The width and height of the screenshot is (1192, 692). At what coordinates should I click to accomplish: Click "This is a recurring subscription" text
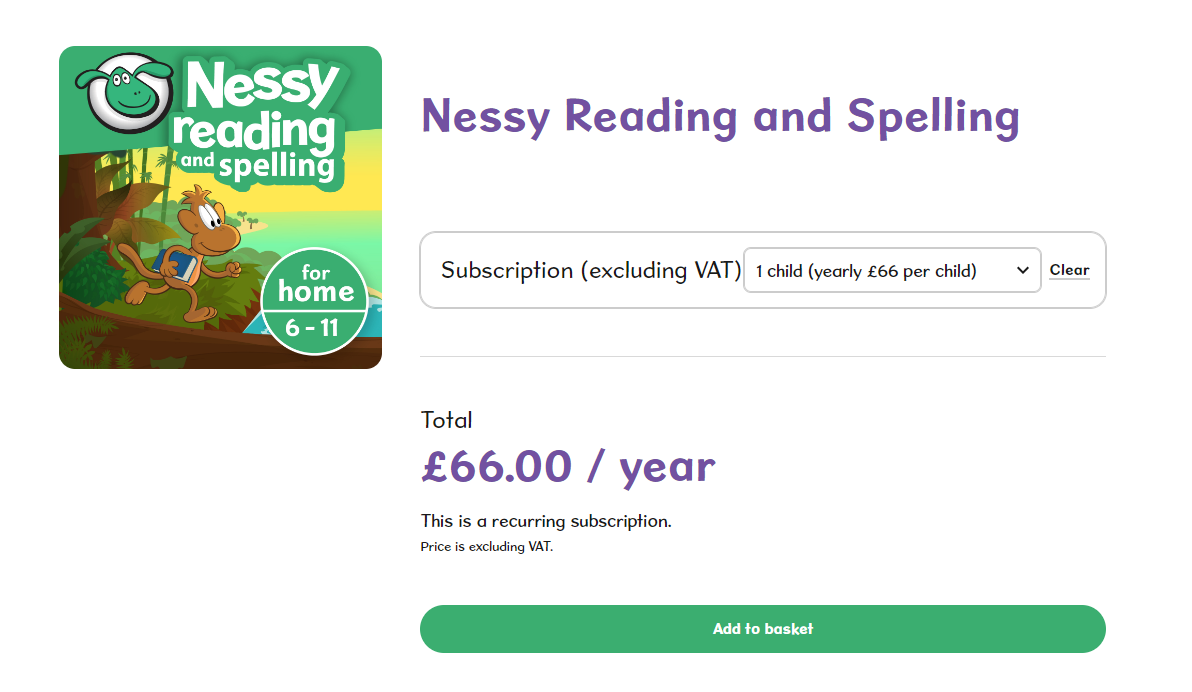pyautogui.click(x=546, y=521)
